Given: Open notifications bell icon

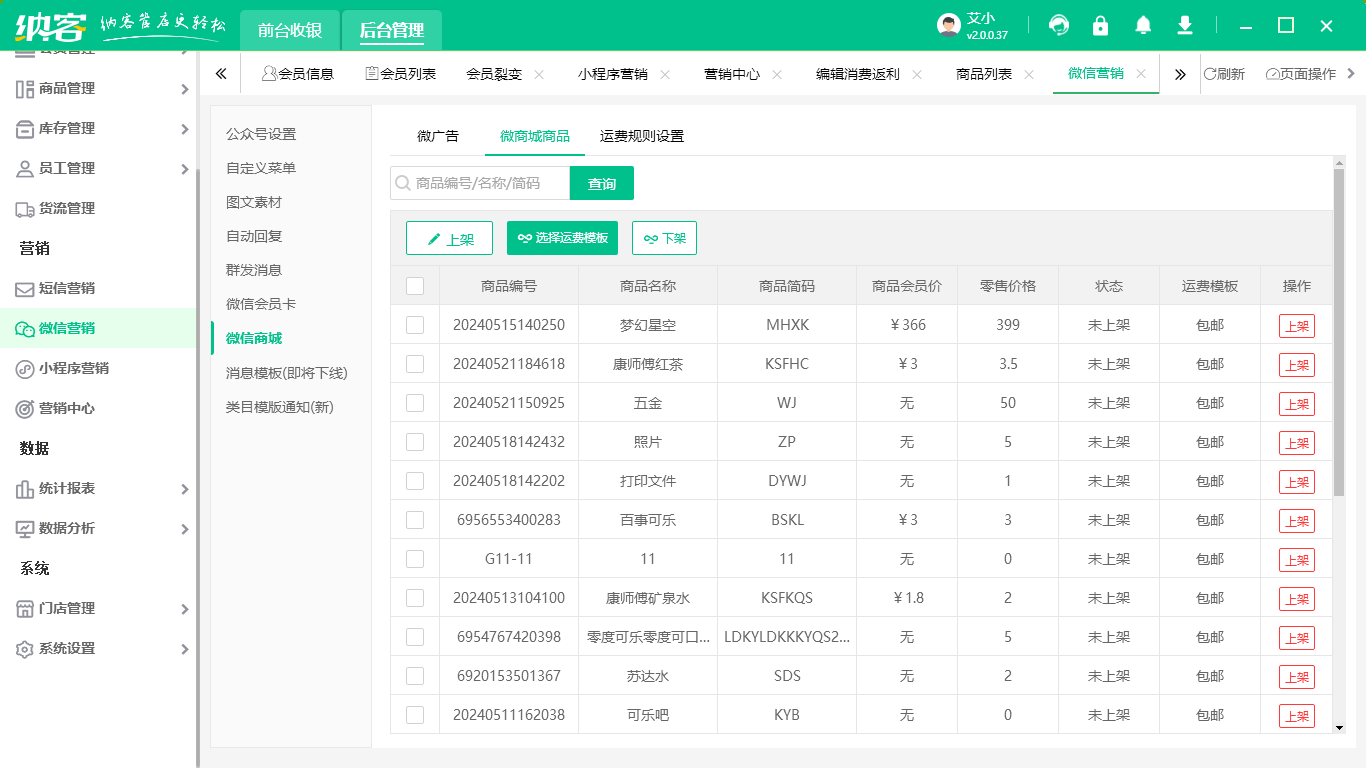Looking at the screenshot, I should [1143, 25].
